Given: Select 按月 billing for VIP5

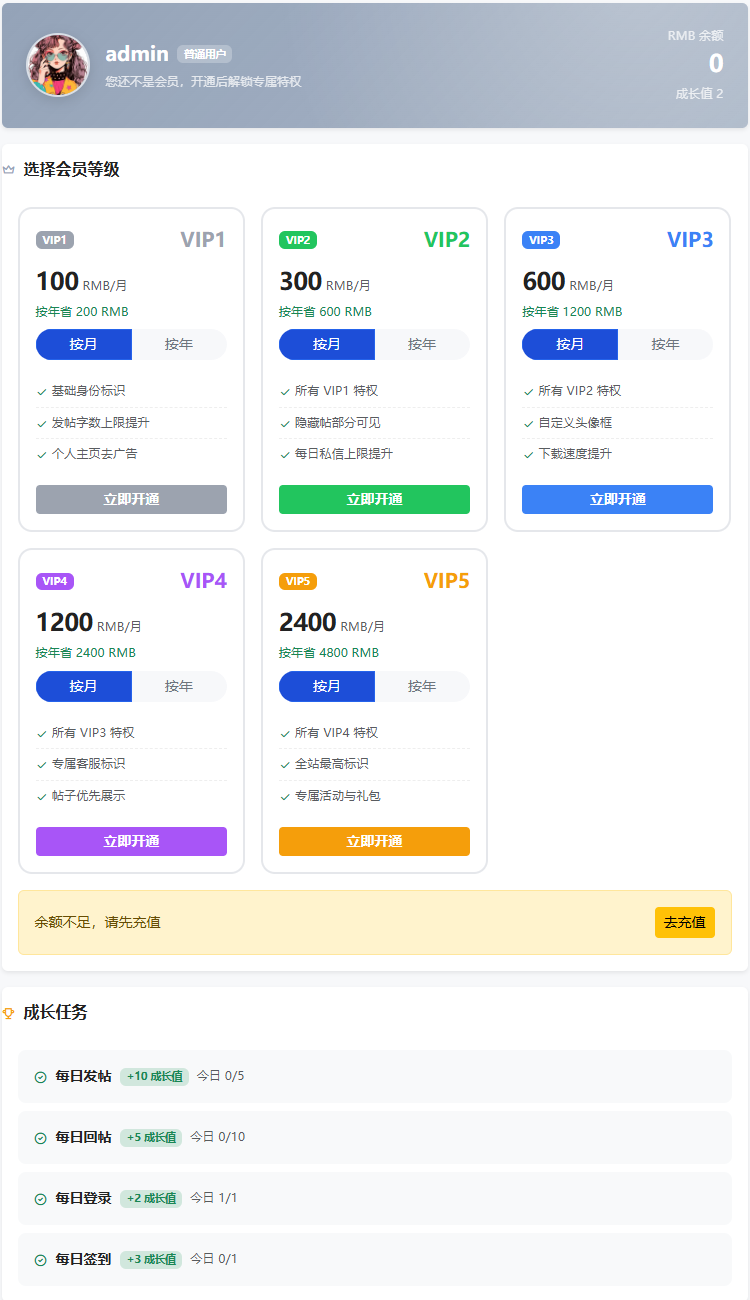Looking at the screenshot, I should (x=327, y=686).
